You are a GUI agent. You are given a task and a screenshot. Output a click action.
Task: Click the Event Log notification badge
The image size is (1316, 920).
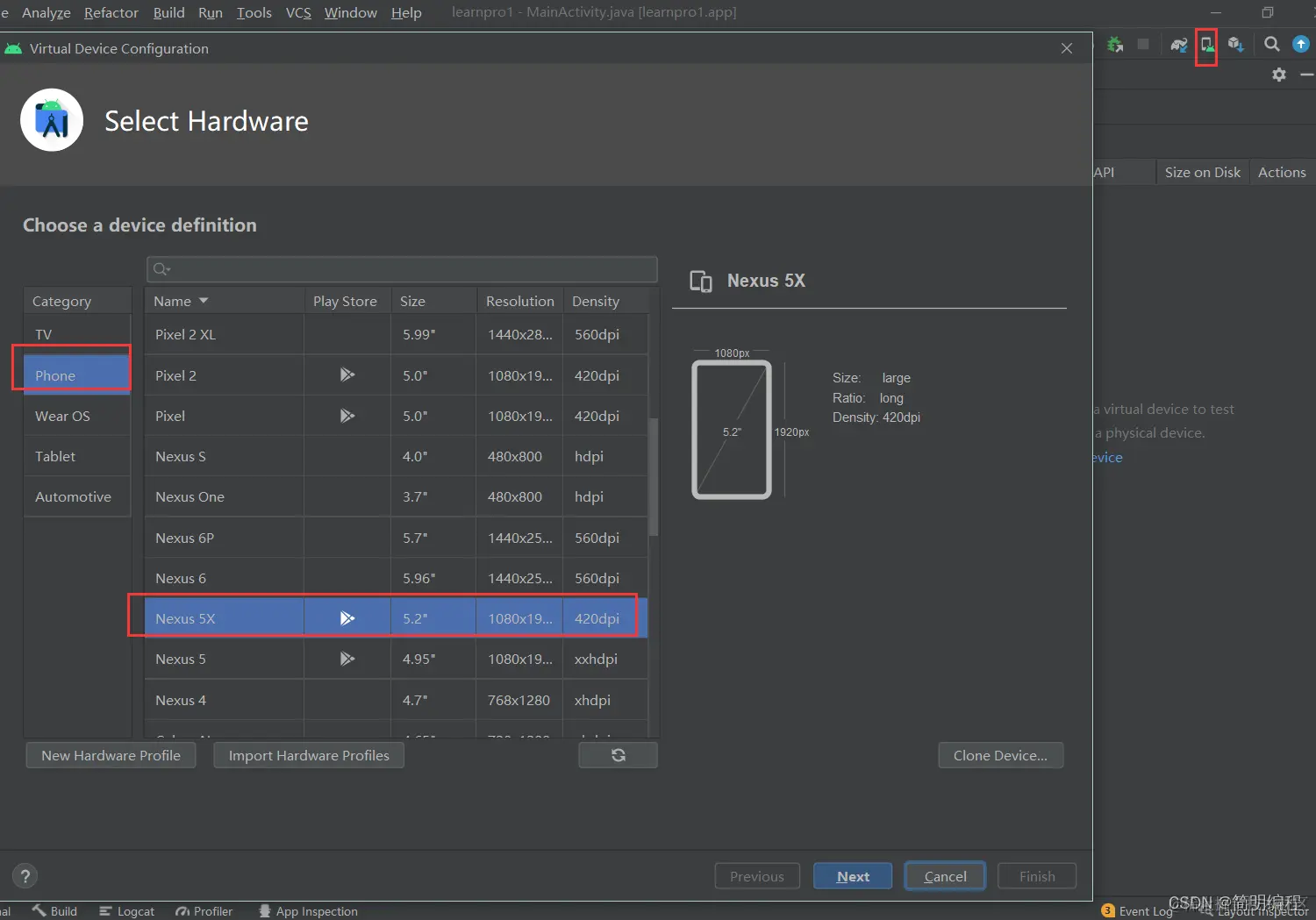[x=1108, y=910]
